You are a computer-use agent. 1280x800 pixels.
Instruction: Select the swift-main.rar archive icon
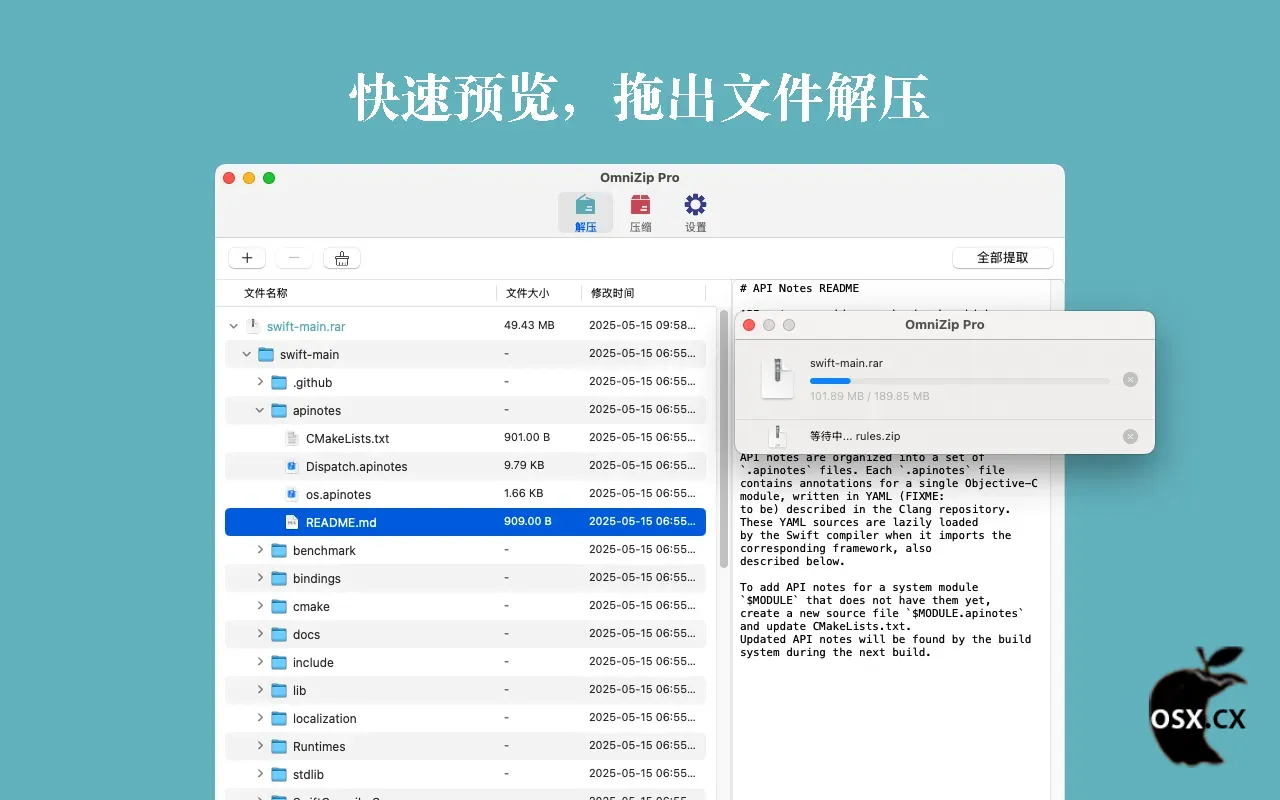pos(253,326)
